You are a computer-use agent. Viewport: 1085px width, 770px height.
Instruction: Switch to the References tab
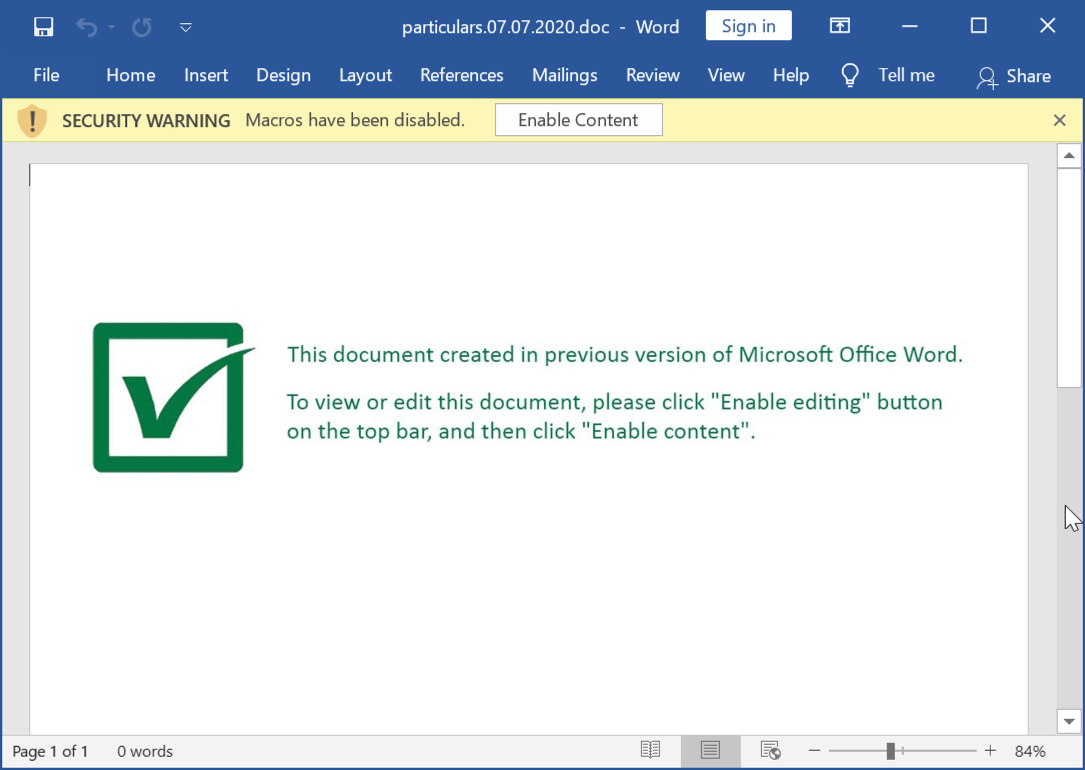(x=461, y=75)
